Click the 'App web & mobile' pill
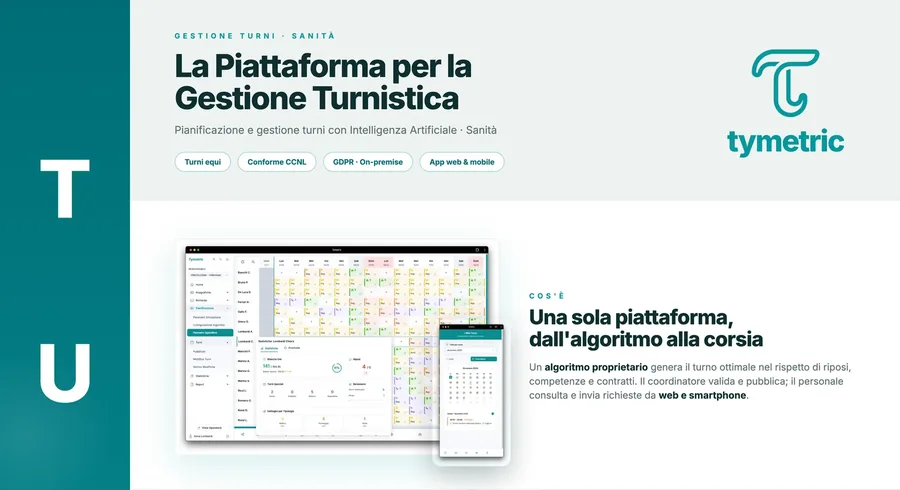Screen dimensions: 900x490 (462, 162)
